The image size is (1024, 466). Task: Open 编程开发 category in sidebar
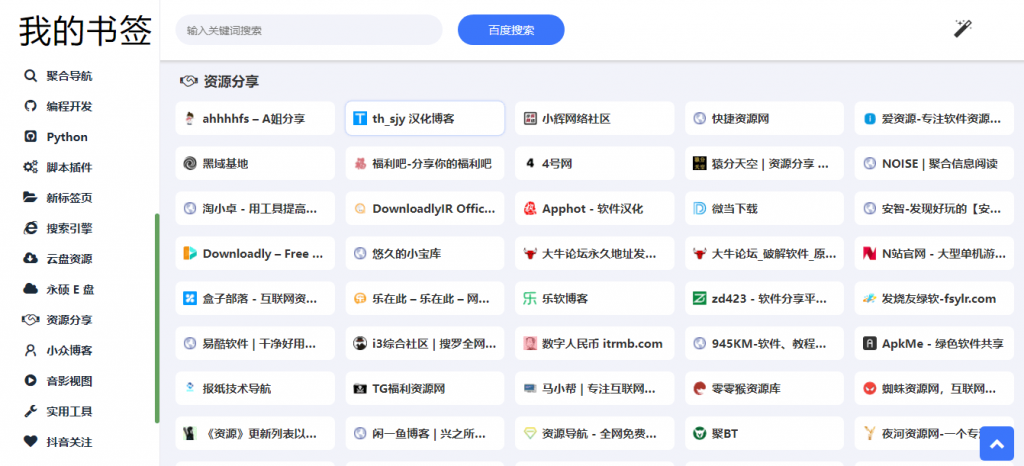click(69, 106)
